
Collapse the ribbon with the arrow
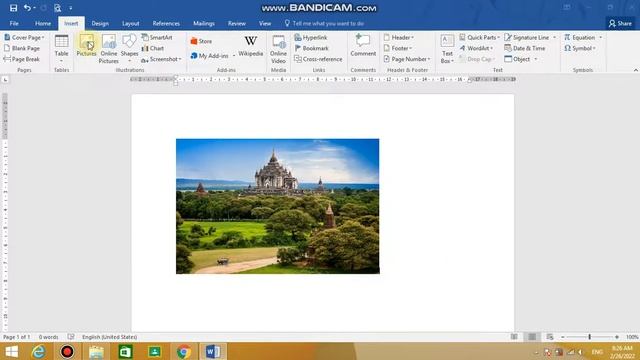[636, 70]
